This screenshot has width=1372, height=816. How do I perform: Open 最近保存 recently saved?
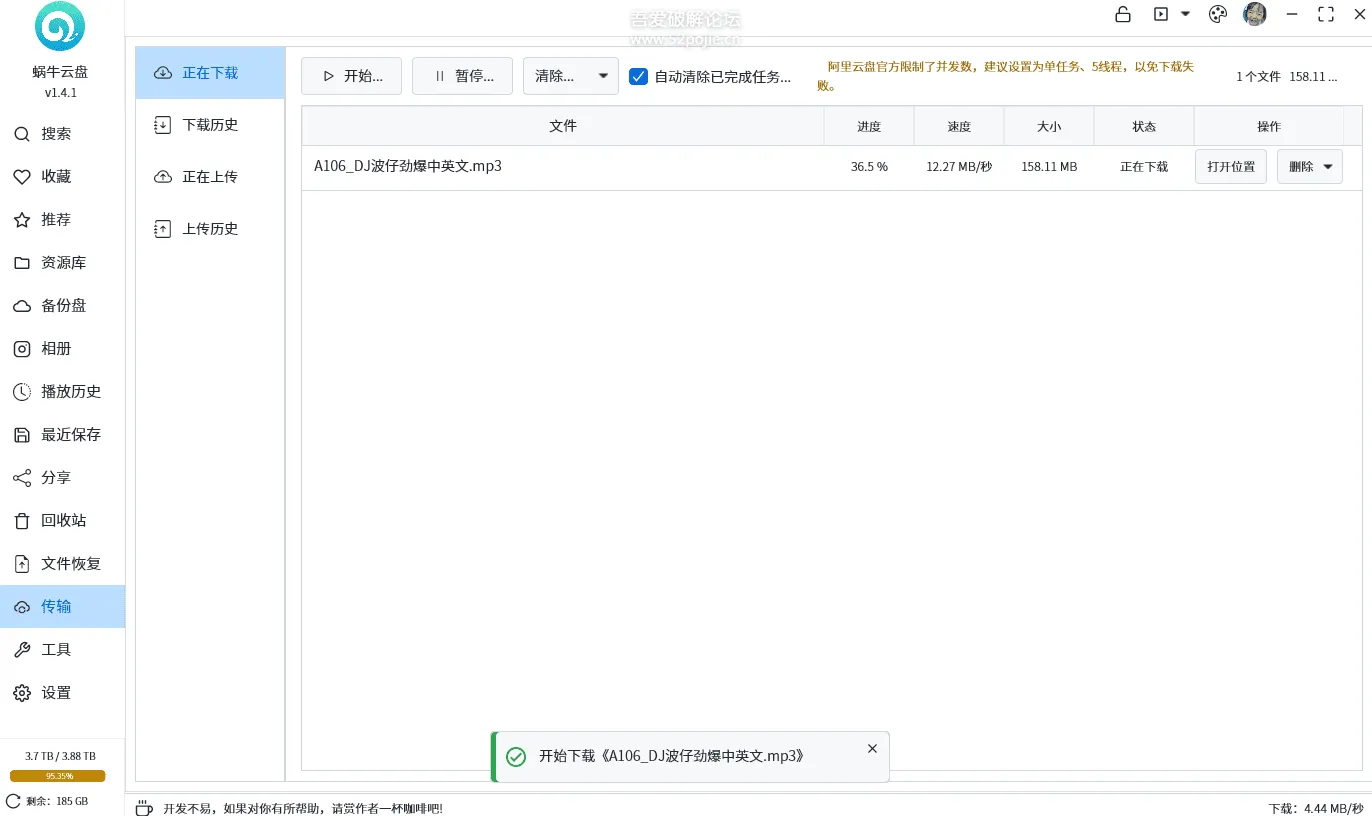[62, 435]
